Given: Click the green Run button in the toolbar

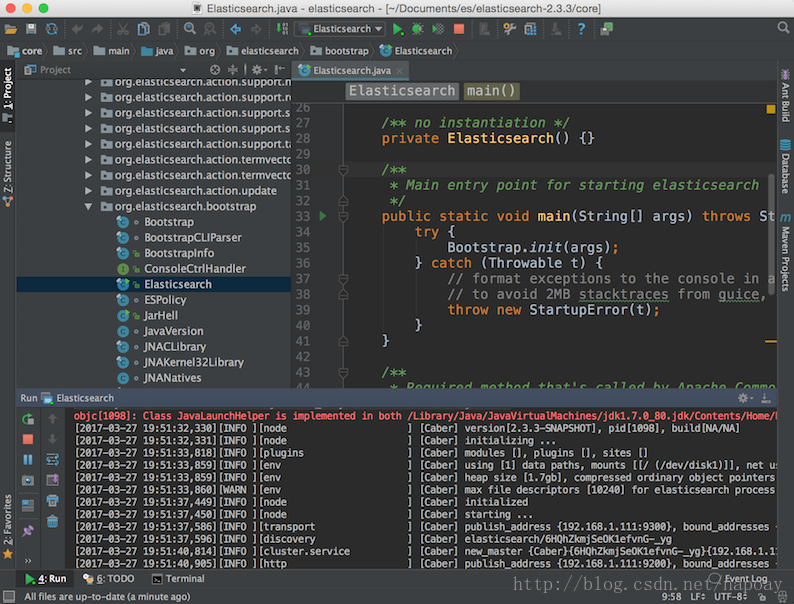Looking at the screenshot, I should 398,29.
